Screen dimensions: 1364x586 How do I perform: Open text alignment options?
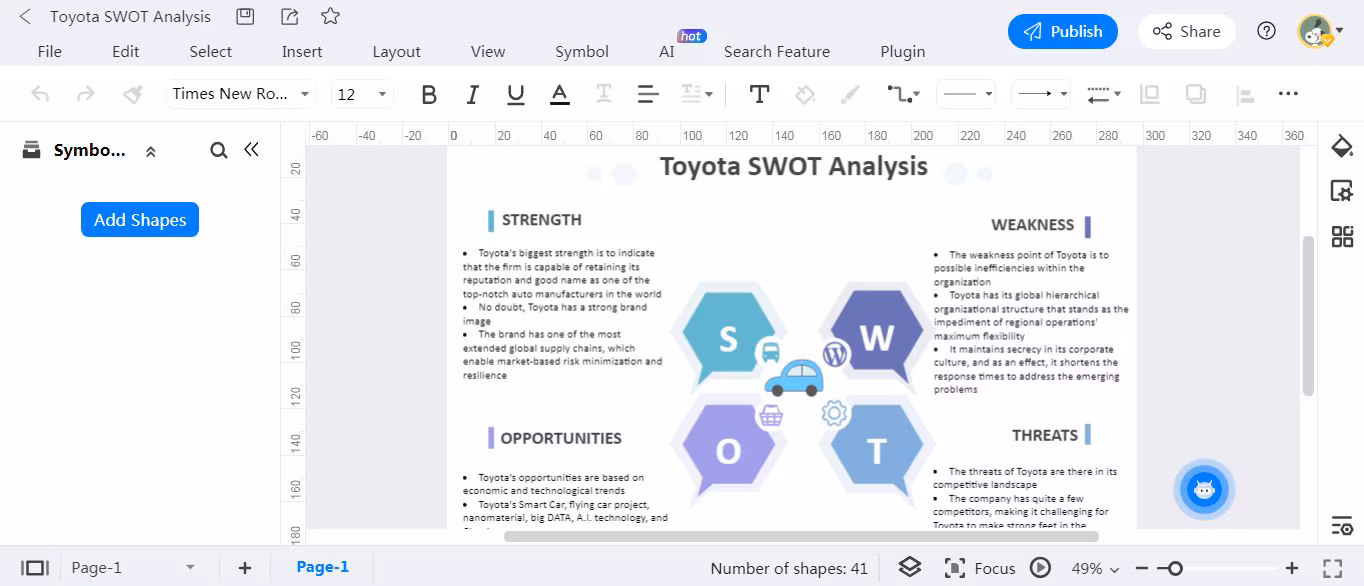tap(648, 95)
